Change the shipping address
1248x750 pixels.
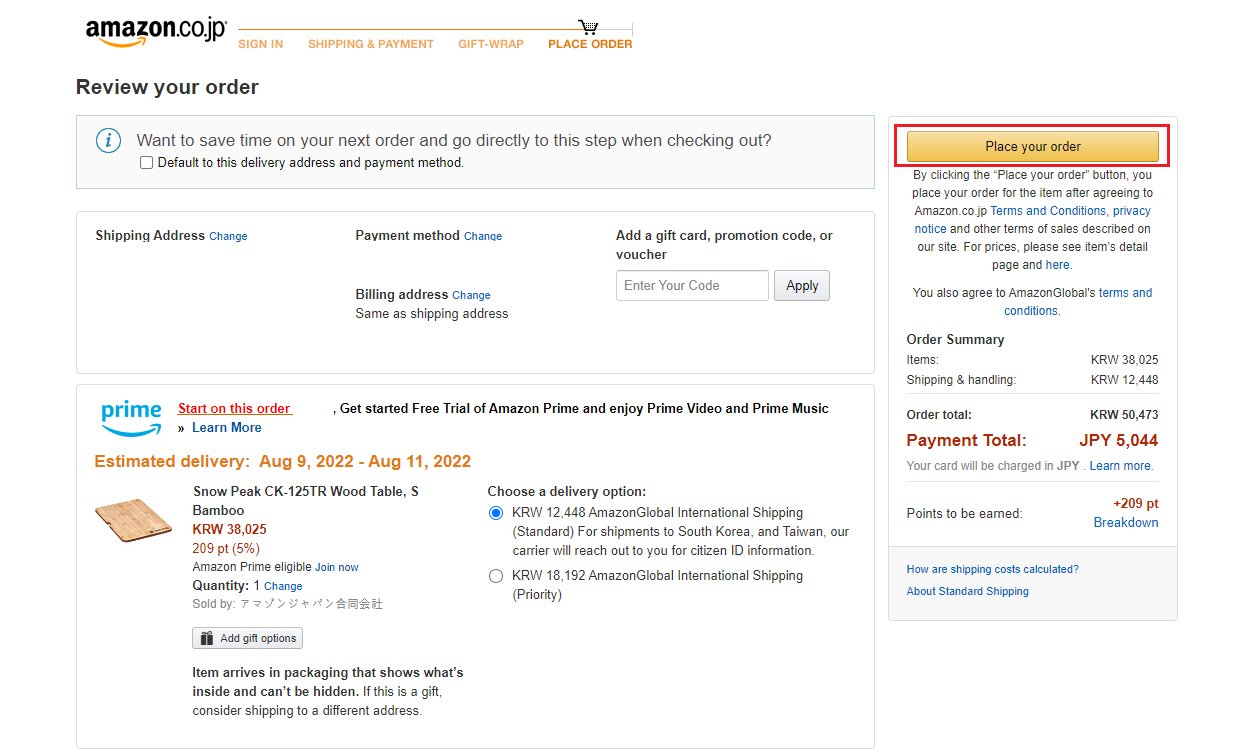pyautogui.click(x=228, y=237)
